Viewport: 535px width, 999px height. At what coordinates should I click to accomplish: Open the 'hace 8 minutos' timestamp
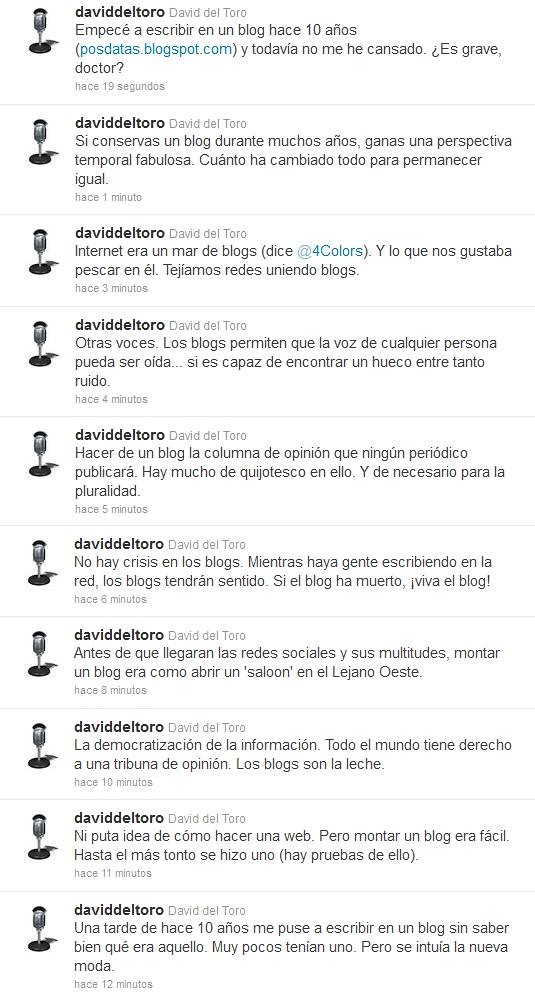pyautogui.click(x=110, y=690)
